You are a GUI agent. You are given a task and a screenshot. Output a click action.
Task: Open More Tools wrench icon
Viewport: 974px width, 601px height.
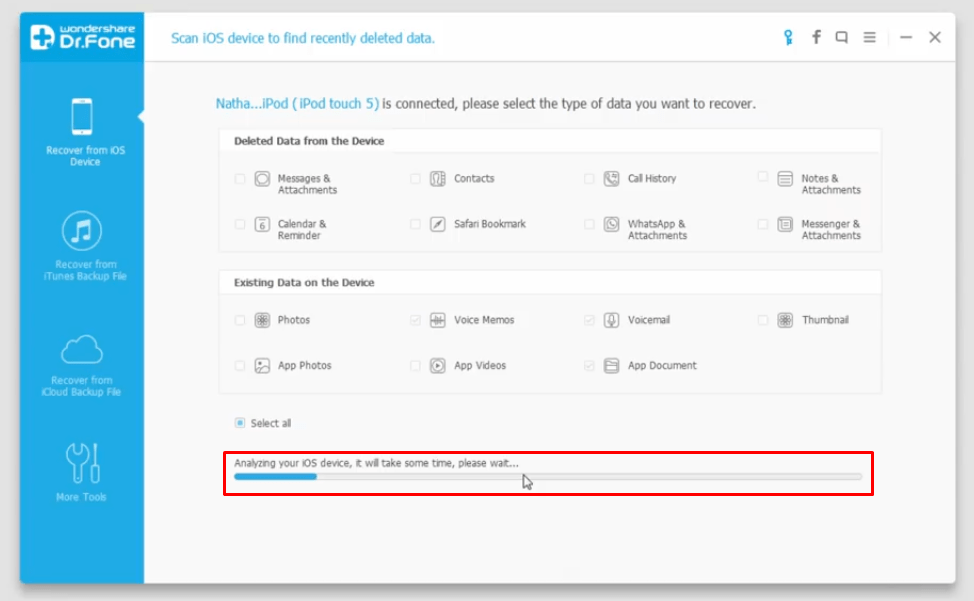[x=81, y=472]
